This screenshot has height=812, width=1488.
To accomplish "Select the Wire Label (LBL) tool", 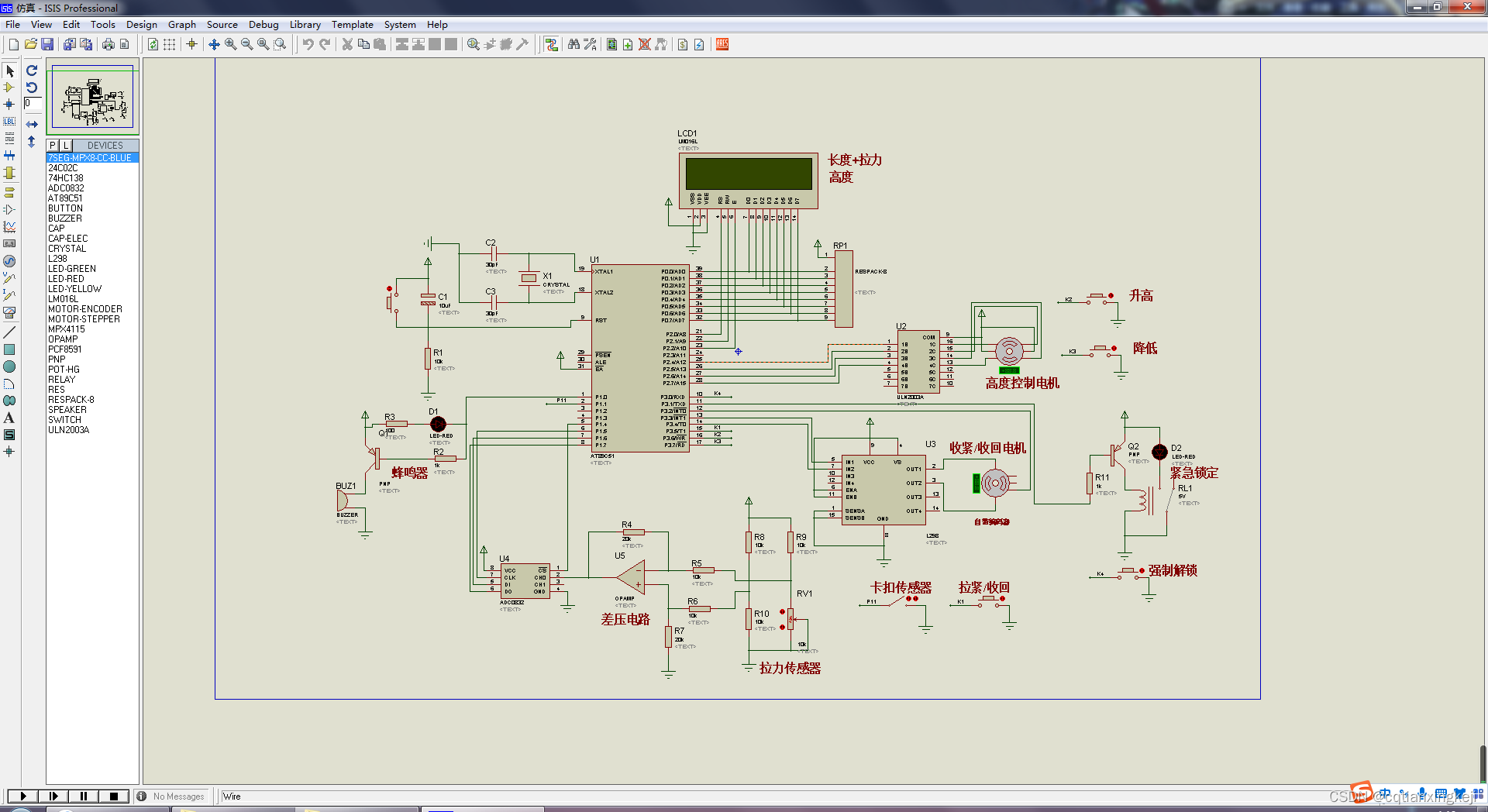I will (x=9, y=122).
